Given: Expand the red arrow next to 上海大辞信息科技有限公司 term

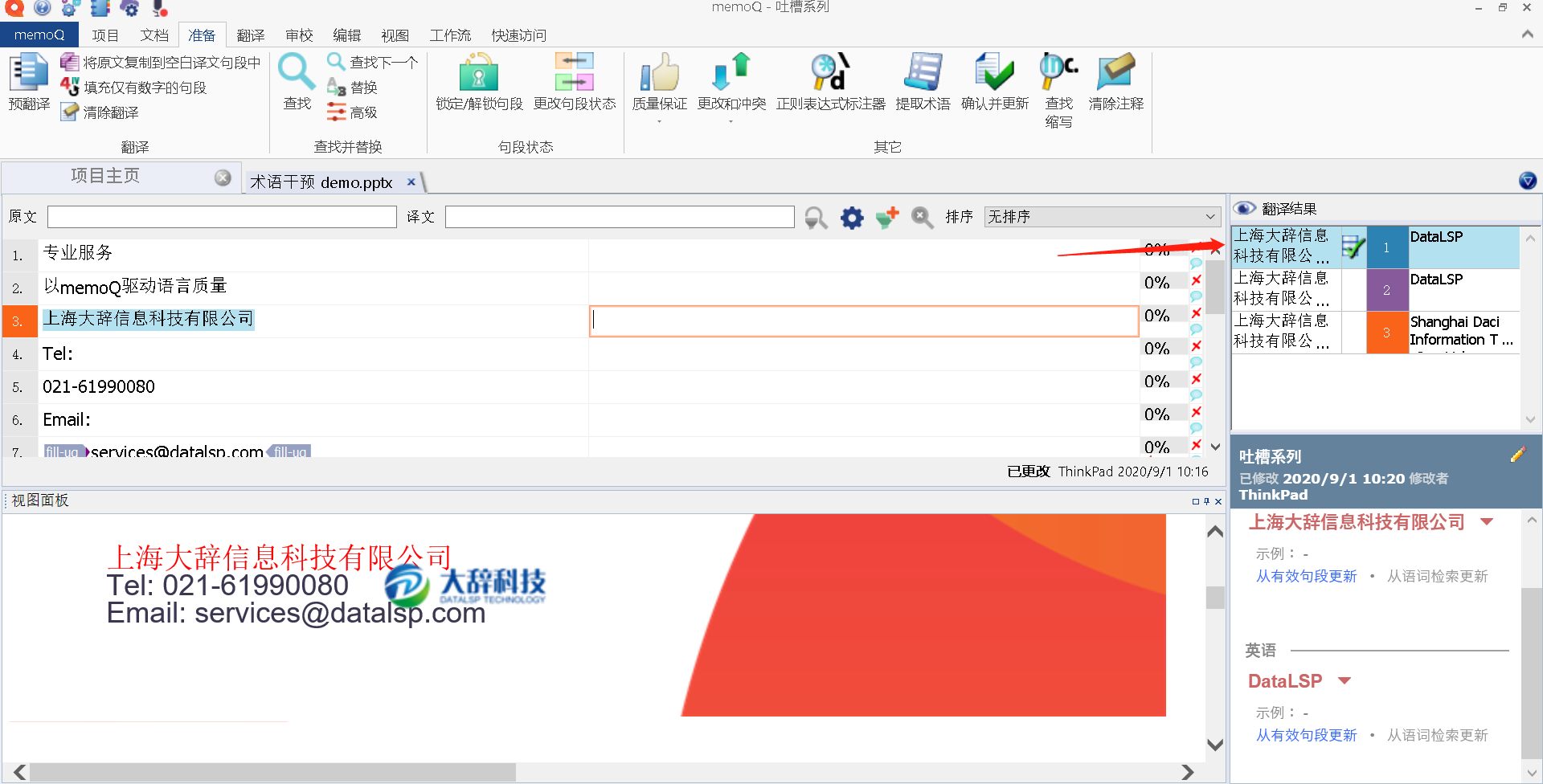Looking at the screenshot, I should point(1487,522).
